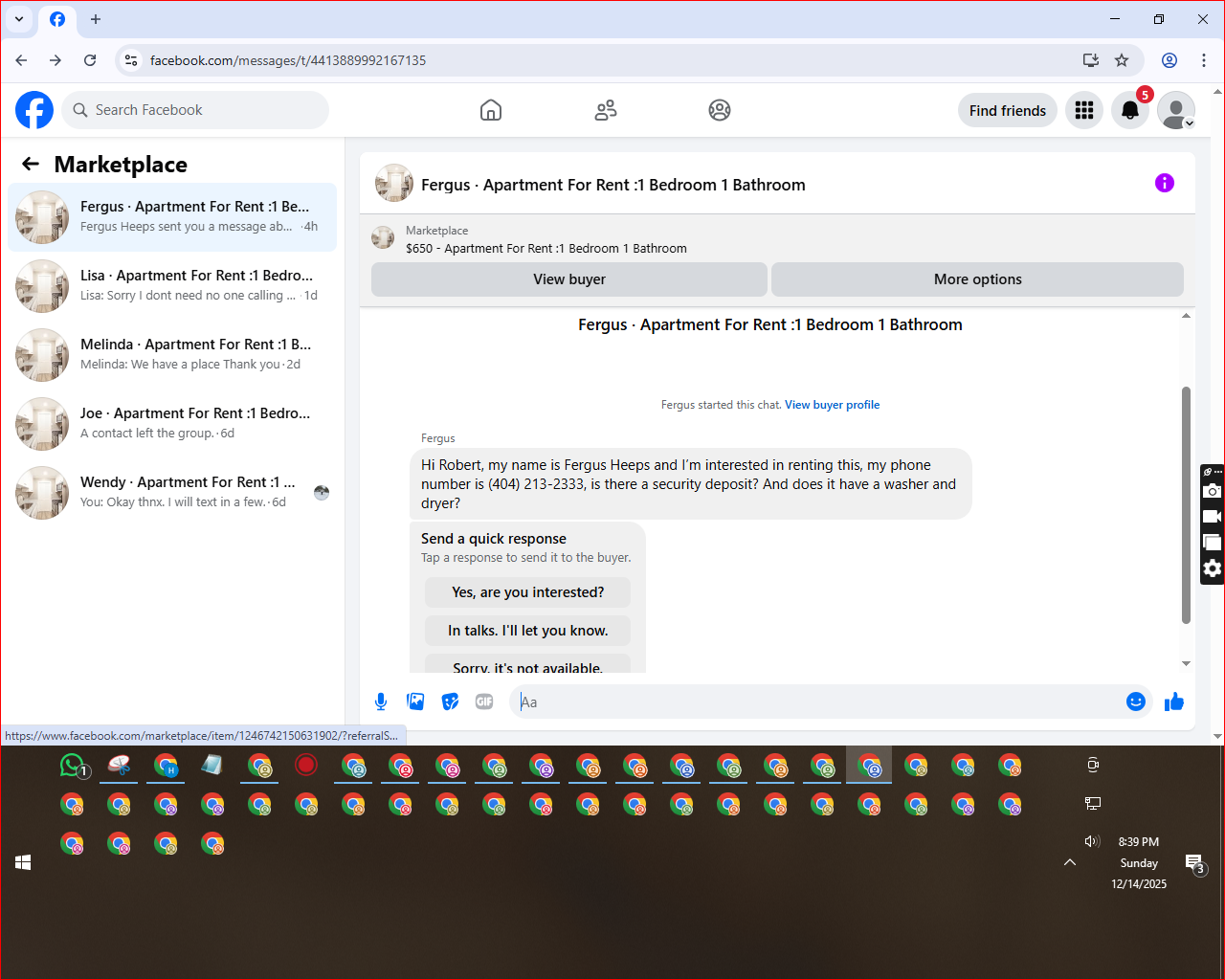Screen dimensions: 1225x980
Task: Send the 'Yes, are you interested?' quick response
Action: click(527, 592)
